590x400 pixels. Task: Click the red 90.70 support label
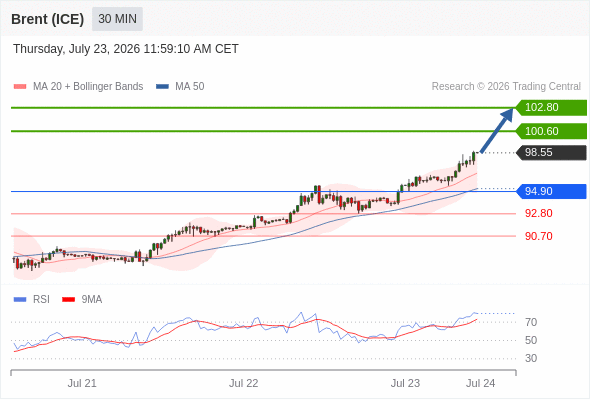click(x=538, y=236)
